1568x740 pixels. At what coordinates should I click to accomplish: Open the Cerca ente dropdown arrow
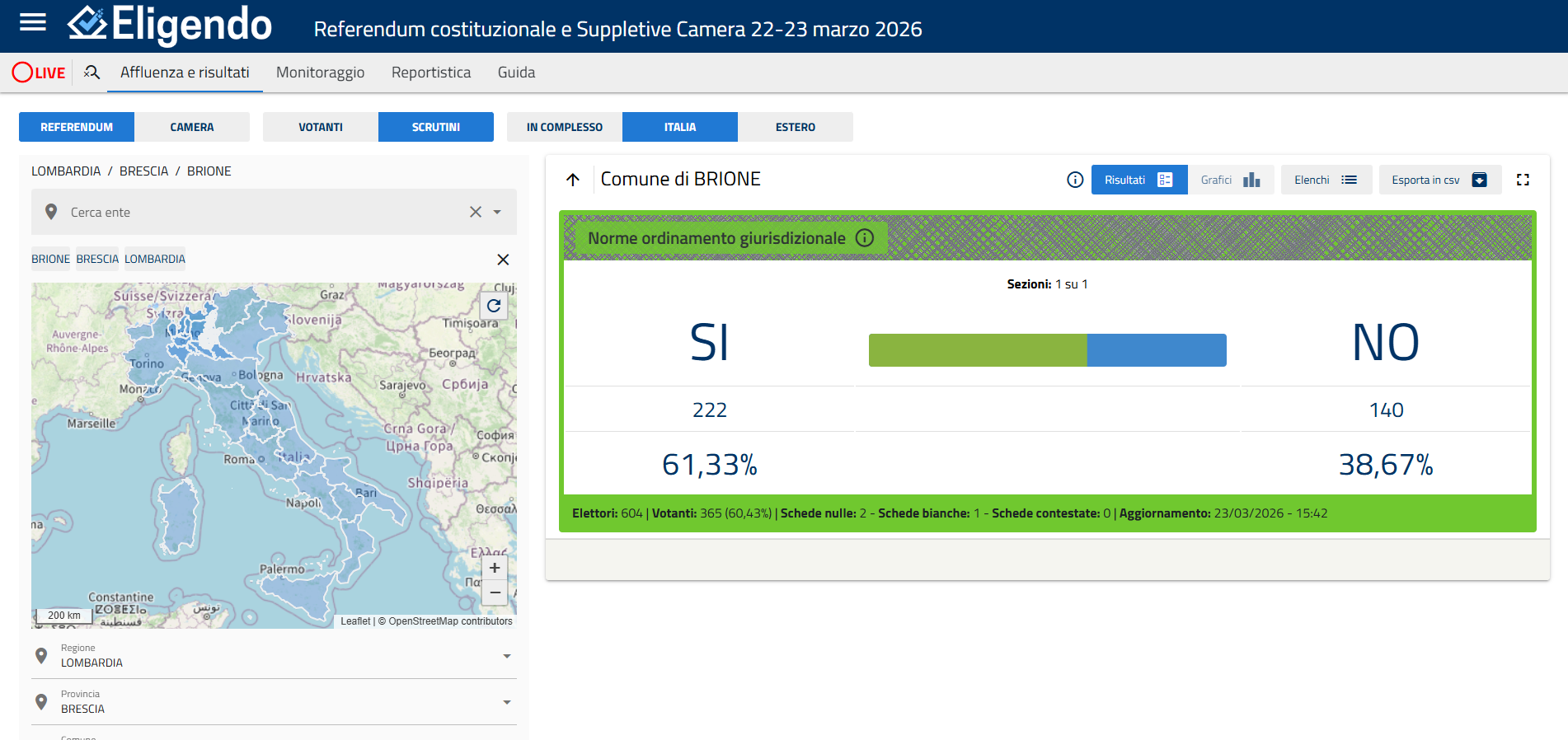click(x=497, y=212)
